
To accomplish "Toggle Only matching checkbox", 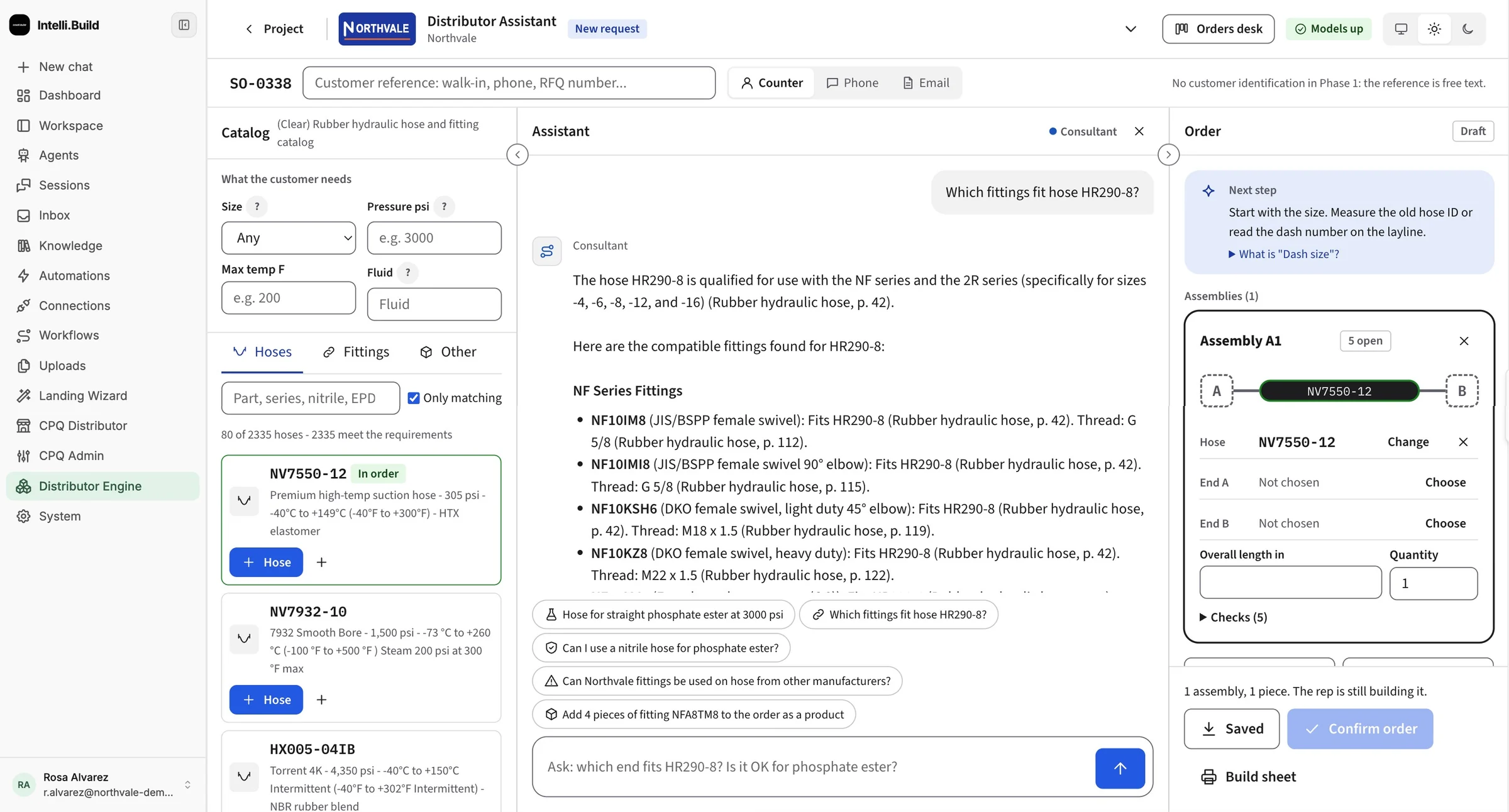I will coord(413,398).
